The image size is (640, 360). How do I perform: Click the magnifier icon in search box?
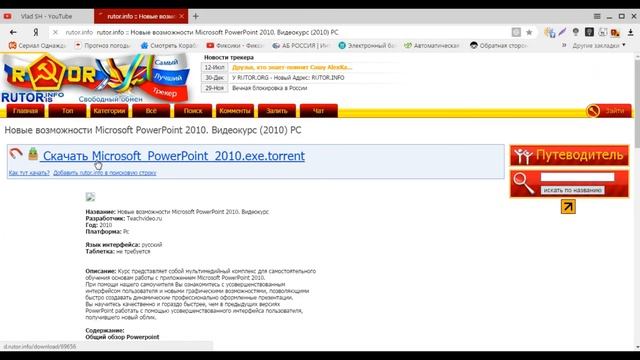point(524,183)
